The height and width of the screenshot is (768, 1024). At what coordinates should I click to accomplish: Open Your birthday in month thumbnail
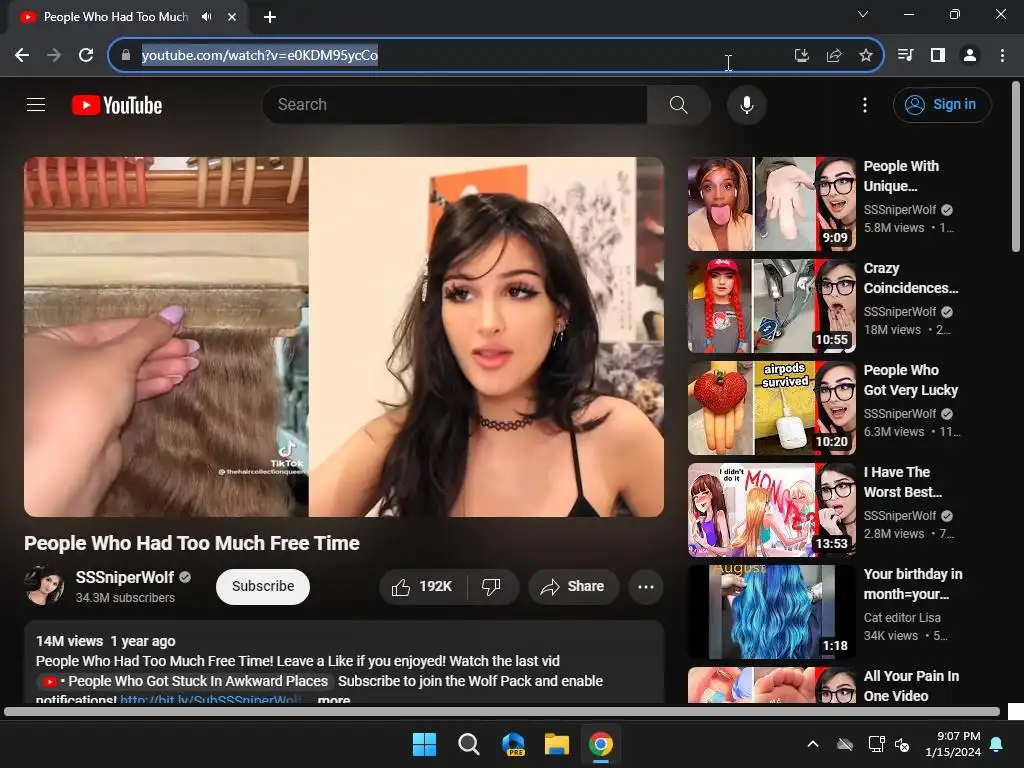(771, 612)
